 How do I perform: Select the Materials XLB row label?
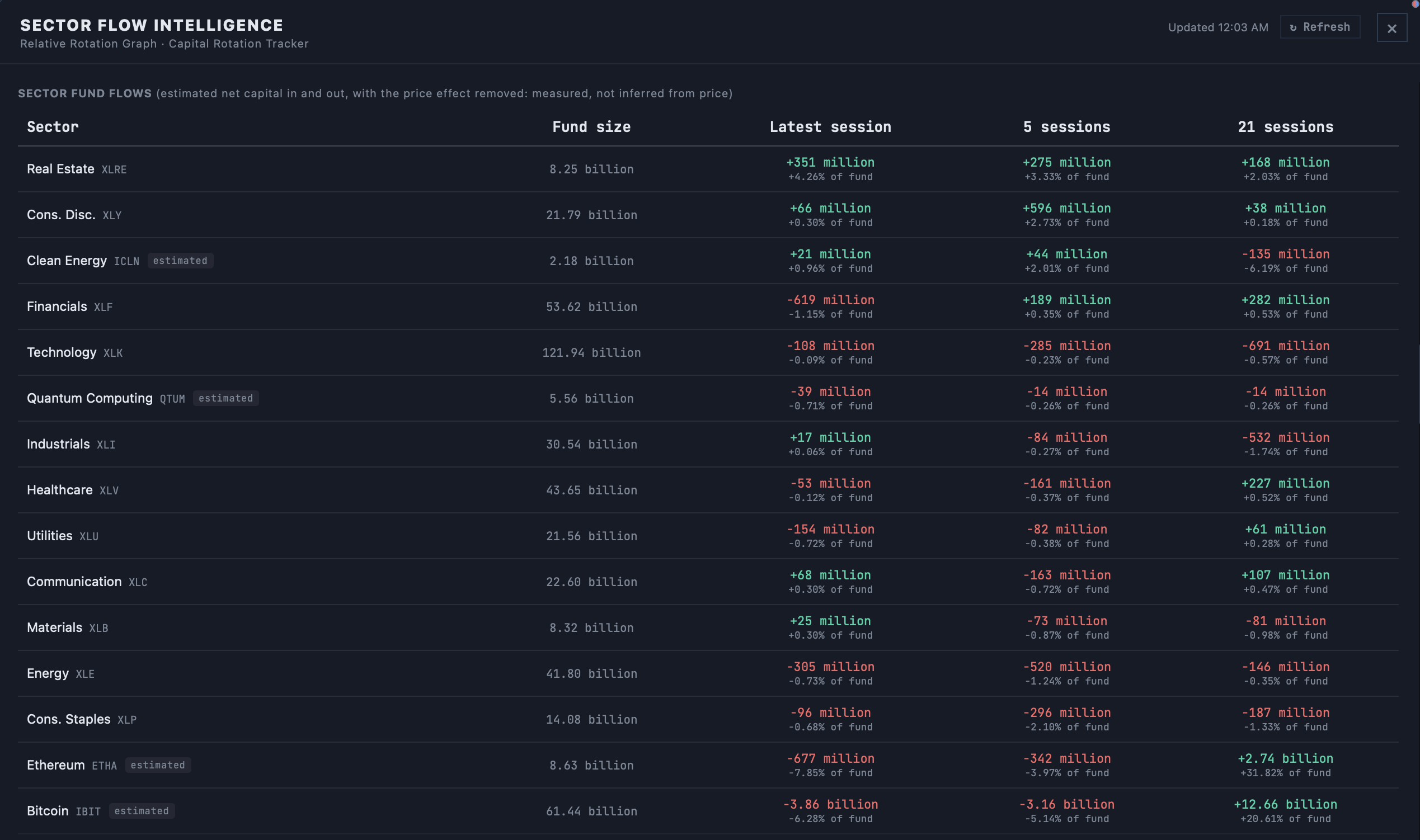tap(67, 627)
